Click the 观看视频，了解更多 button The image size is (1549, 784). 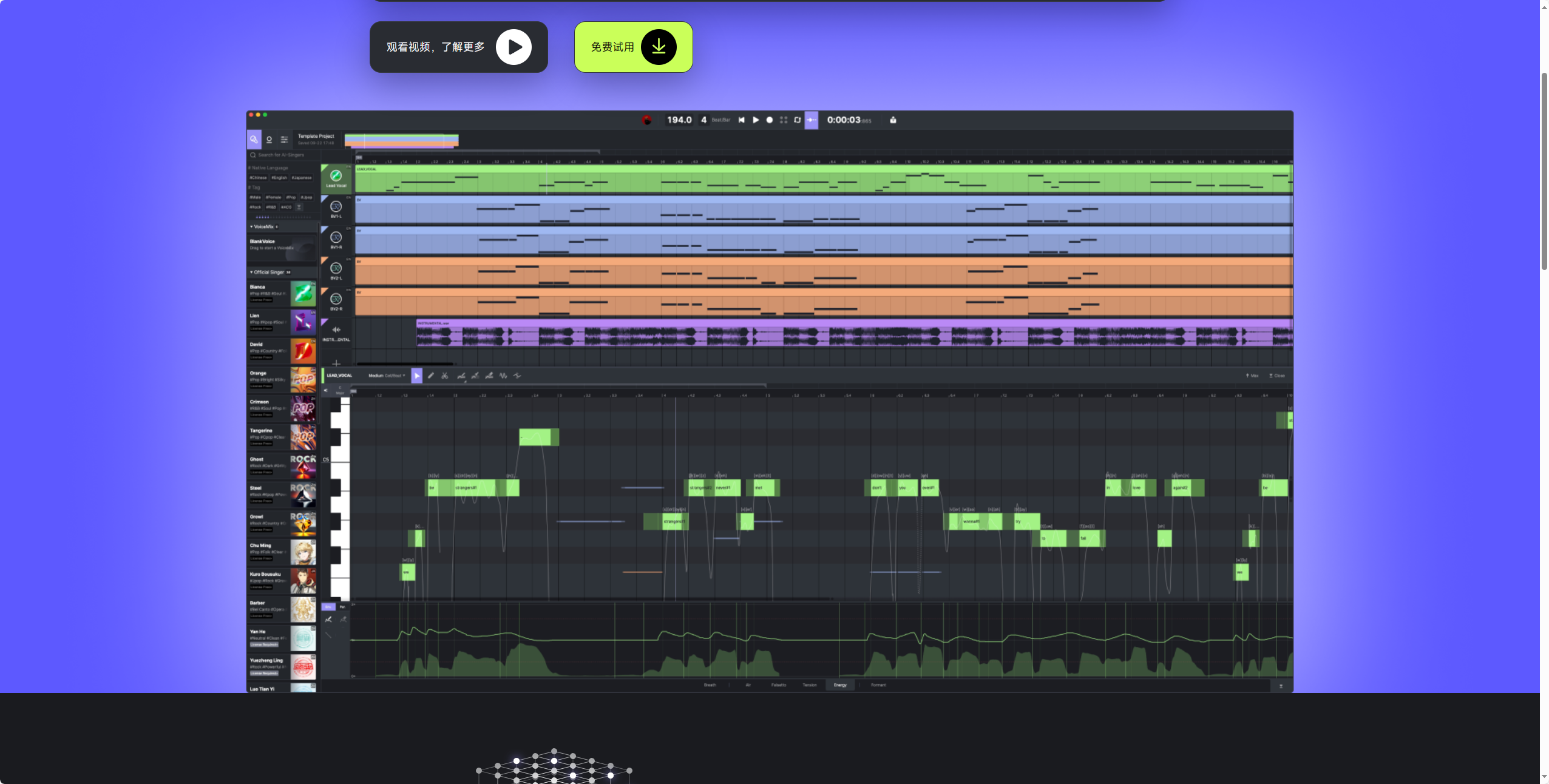(x=458, y=47)
